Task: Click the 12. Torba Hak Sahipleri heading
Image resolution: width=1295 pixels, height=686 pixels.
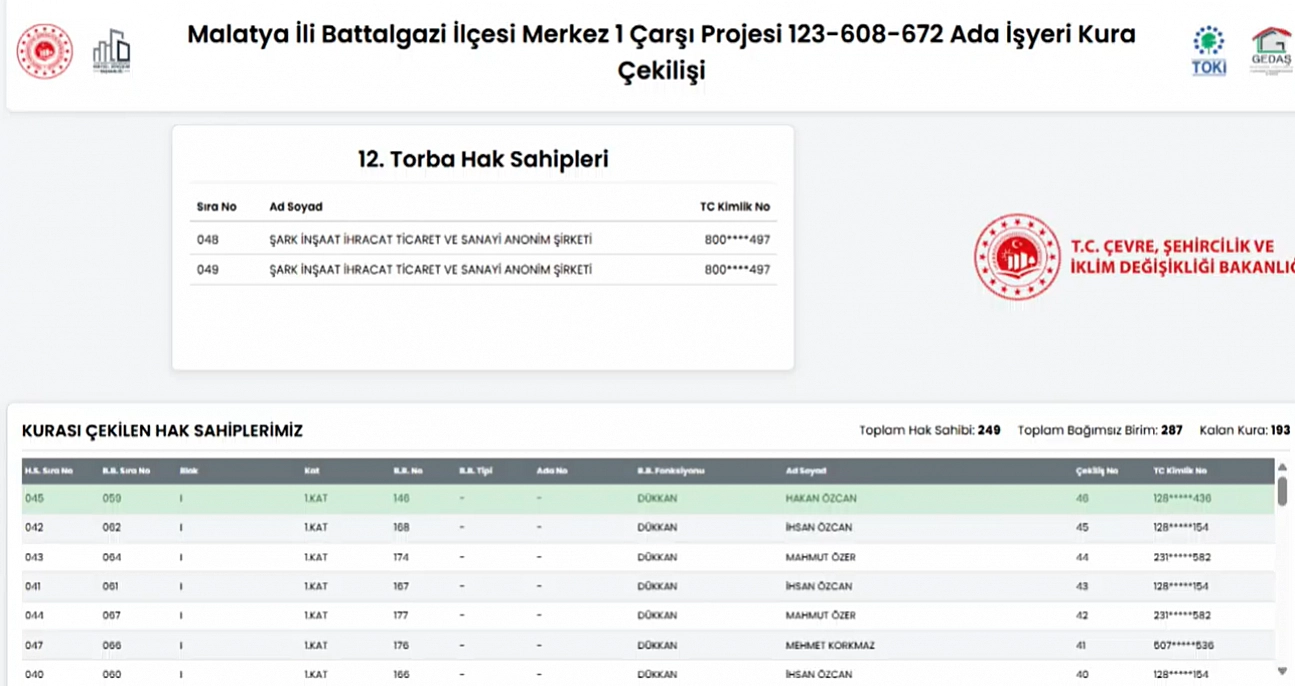Action: [x=483, y=159]
